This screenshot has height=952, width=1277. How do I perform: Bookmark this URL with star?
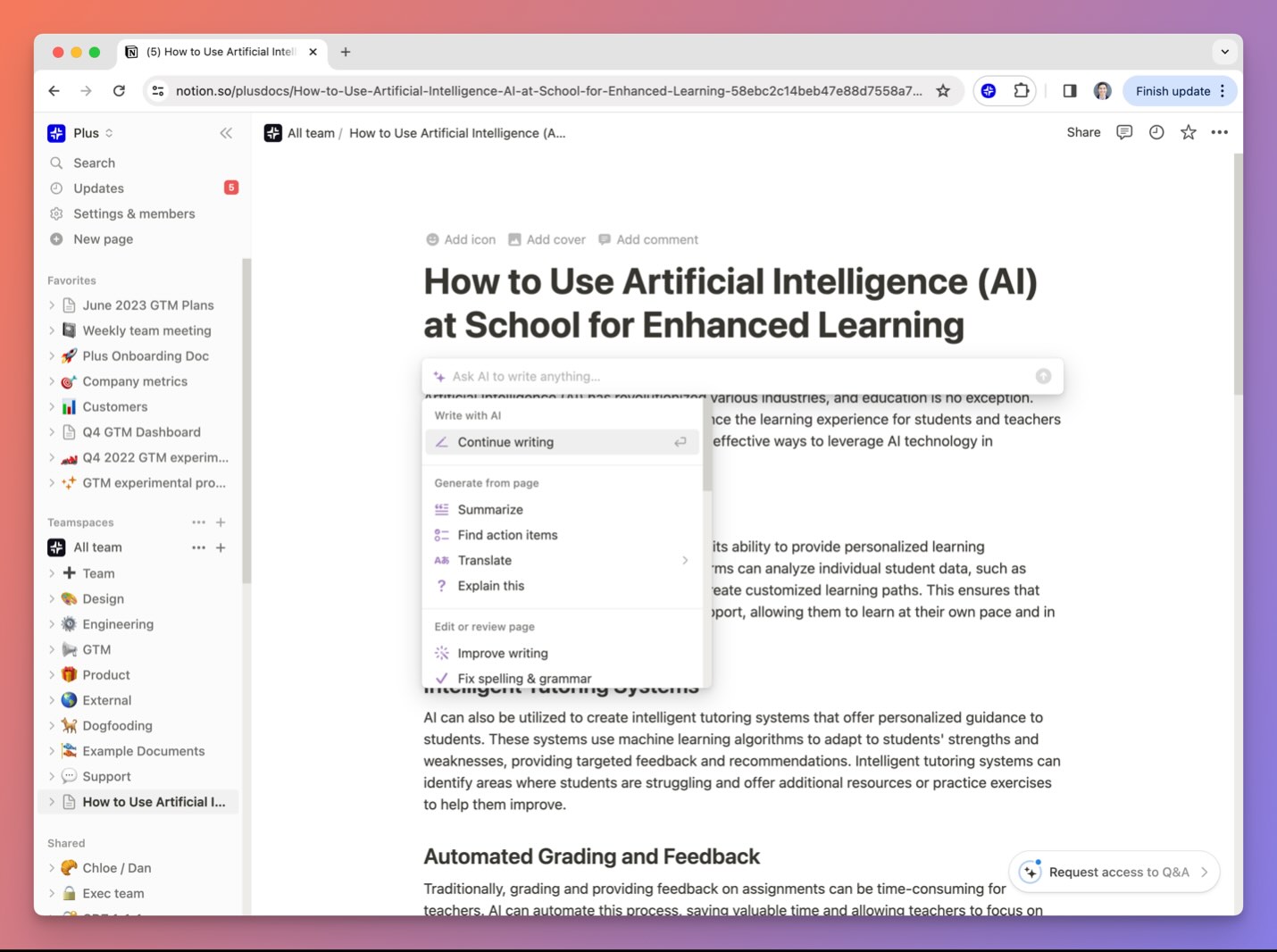(x=943, y=90)
